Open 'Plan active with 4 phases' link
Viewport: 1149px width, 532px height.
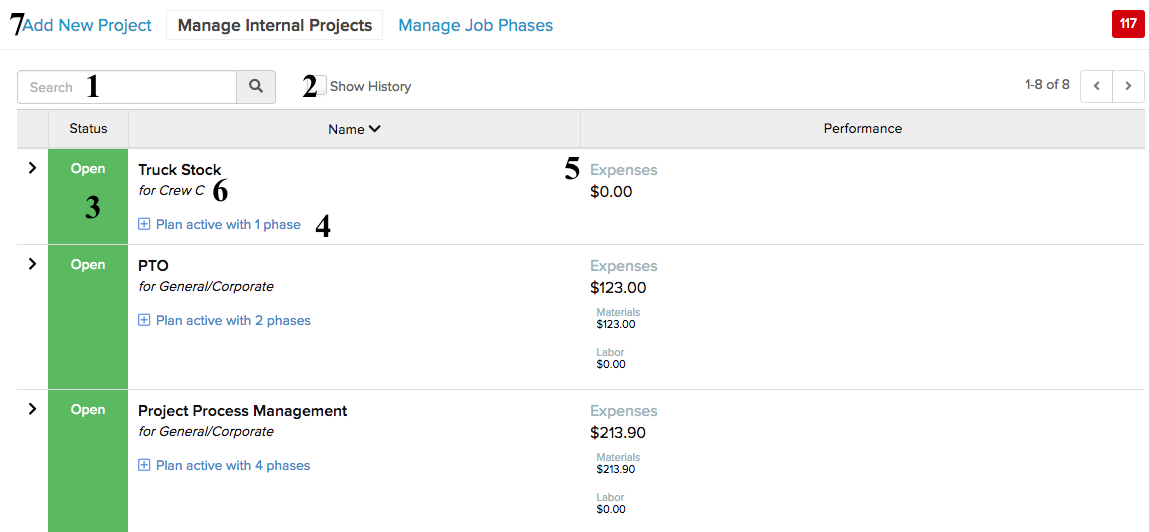coord(233,465)
